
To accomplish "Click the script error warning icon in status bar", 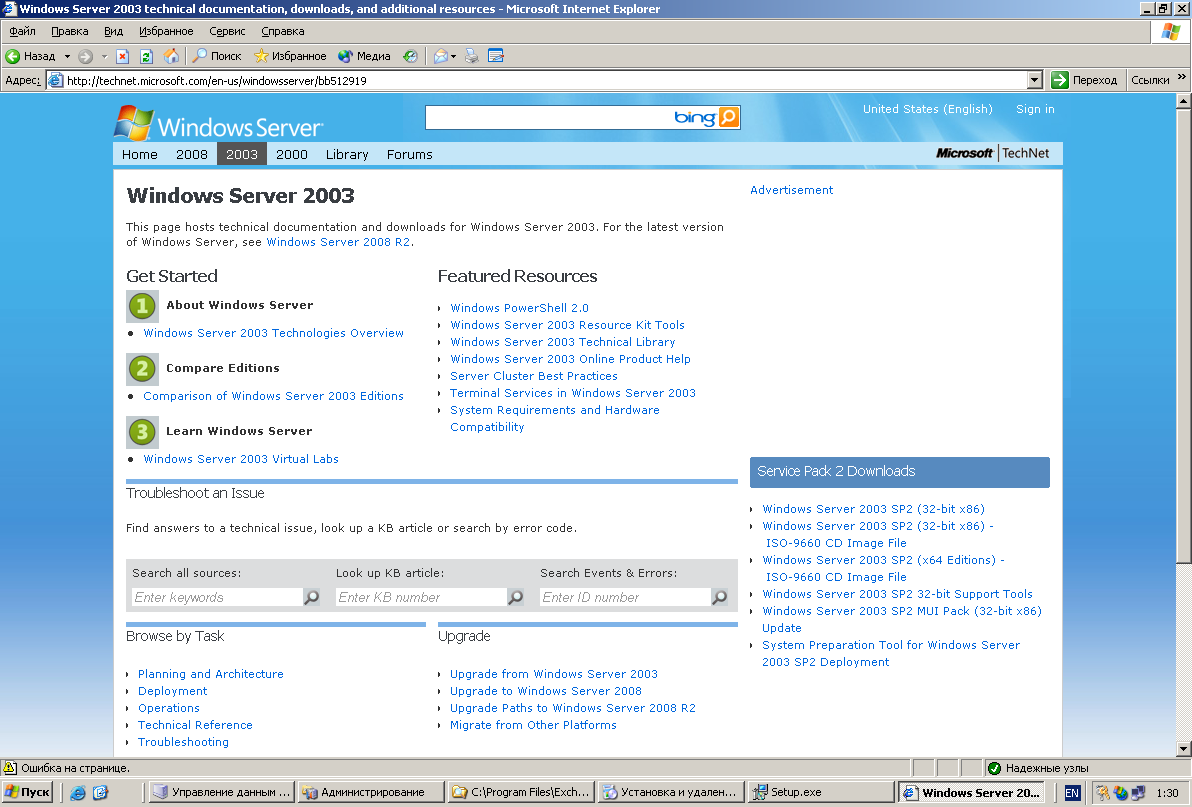I will click(x=10, y=767).
